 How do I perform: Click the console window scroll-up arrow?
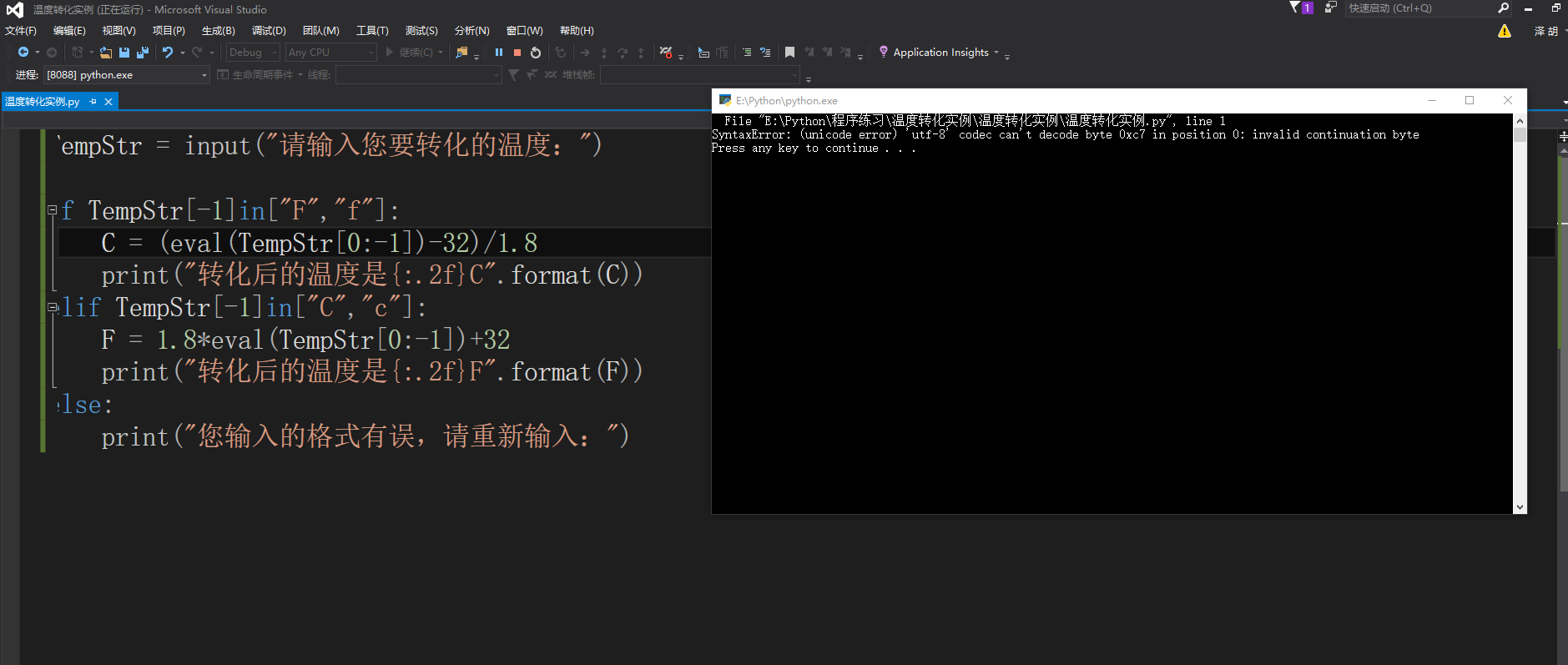point(1520,121)
